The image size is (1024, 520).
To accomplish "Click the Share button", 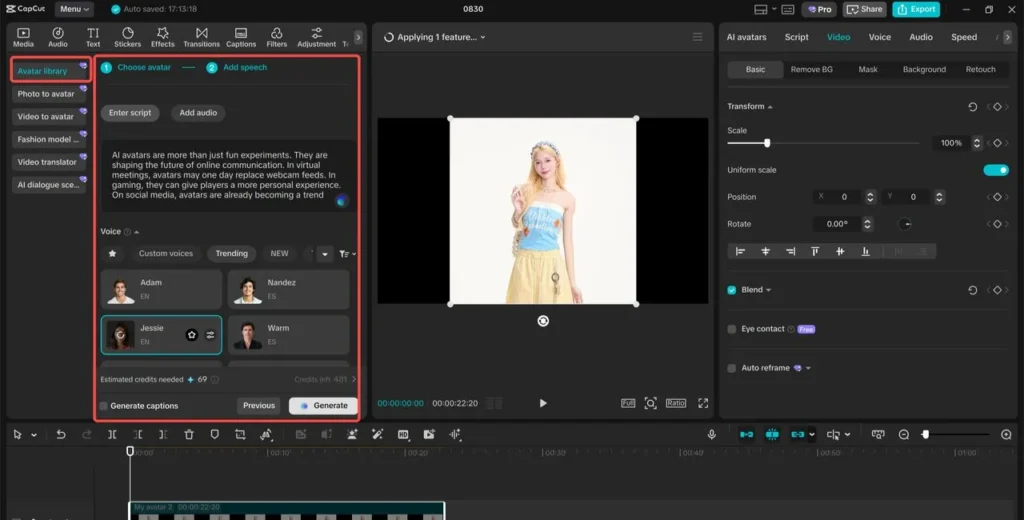I will point(863,9).
